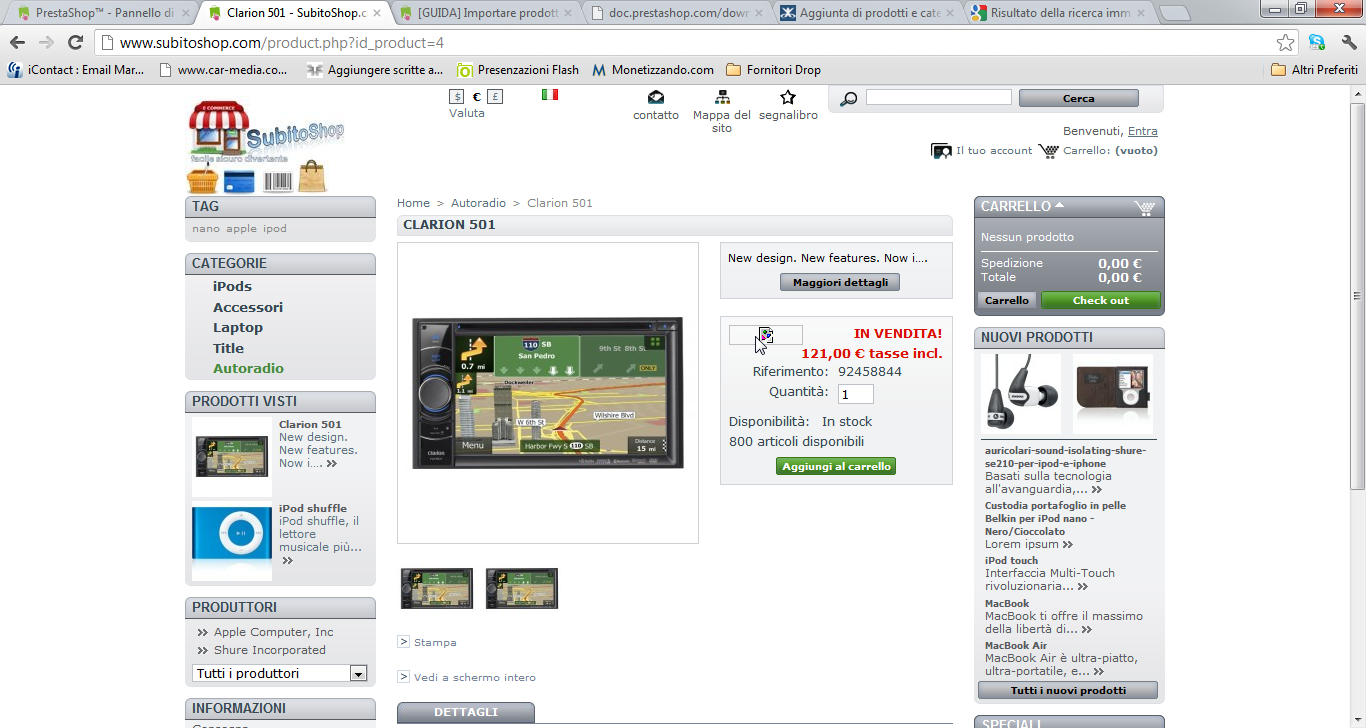Image resolution: width=1366 pixels, height=728 pixels.
Task: Click the Cerca search button
Action: coord(1078,98)
